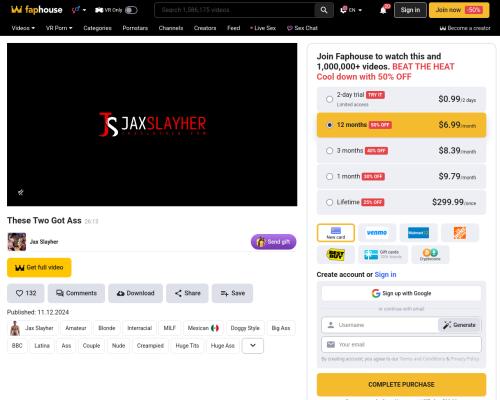Image resolution: width=500 pixels, height=400 pixels.
Task: Expand the VR Porn menu
Action: tap(59, 28)
